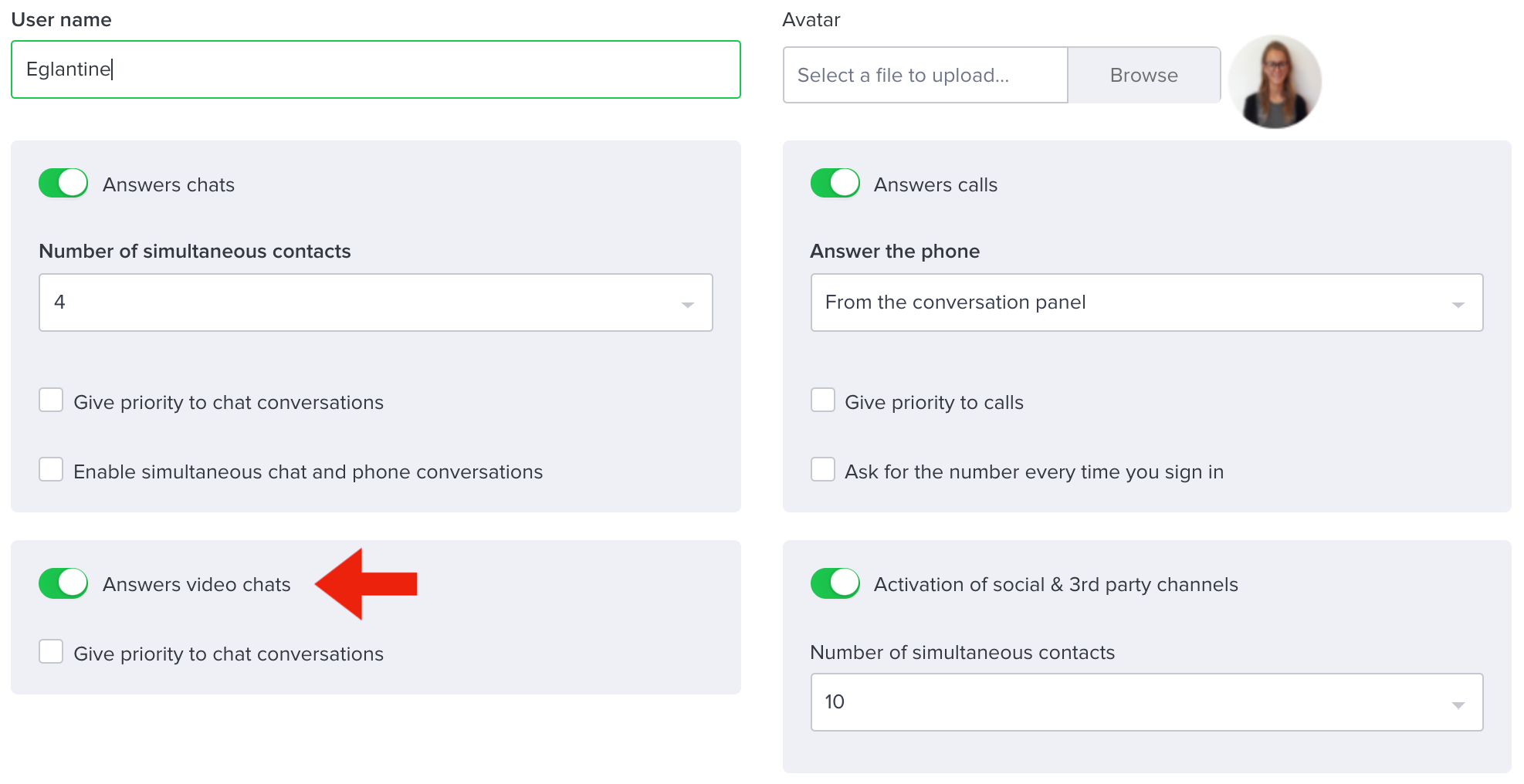Open the Answer the phone dropdown
The width and height of the screenshot is (1524, 784).
click(1146, 302)
